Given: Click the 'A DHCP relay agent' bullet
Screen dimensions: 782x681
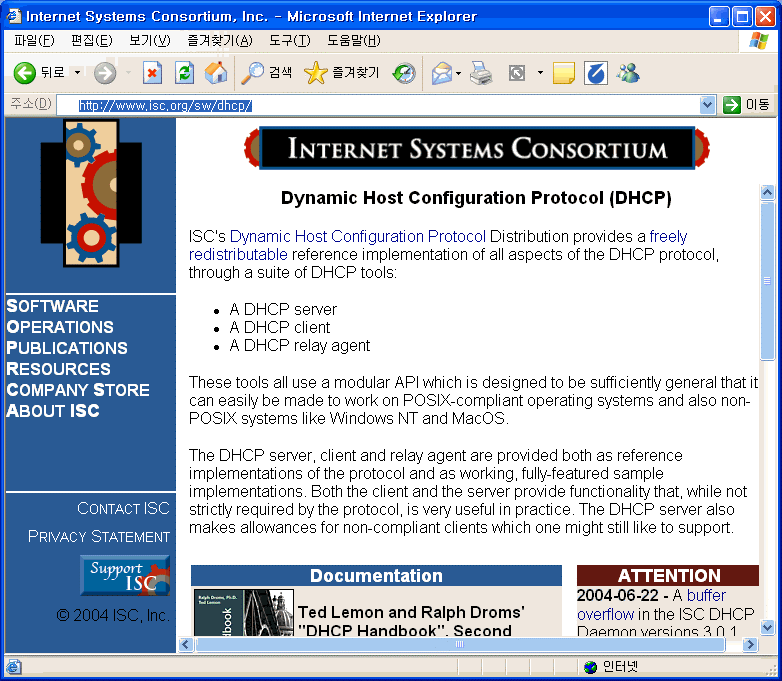Looking at the screenshot, I should [x=300, y=345].
